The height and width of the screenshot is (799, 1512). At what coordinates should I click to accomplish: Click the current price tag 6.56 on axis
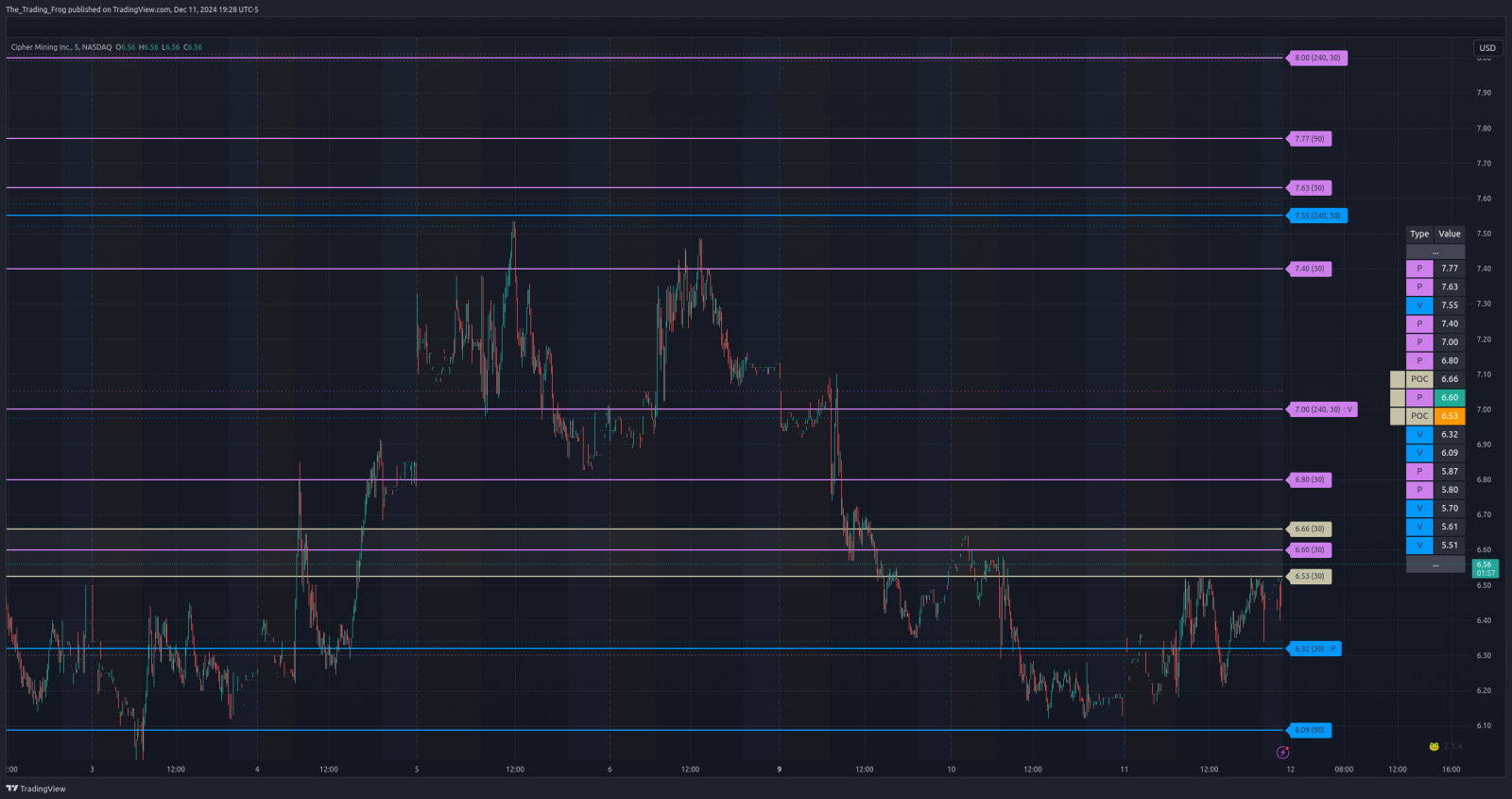1486,568
